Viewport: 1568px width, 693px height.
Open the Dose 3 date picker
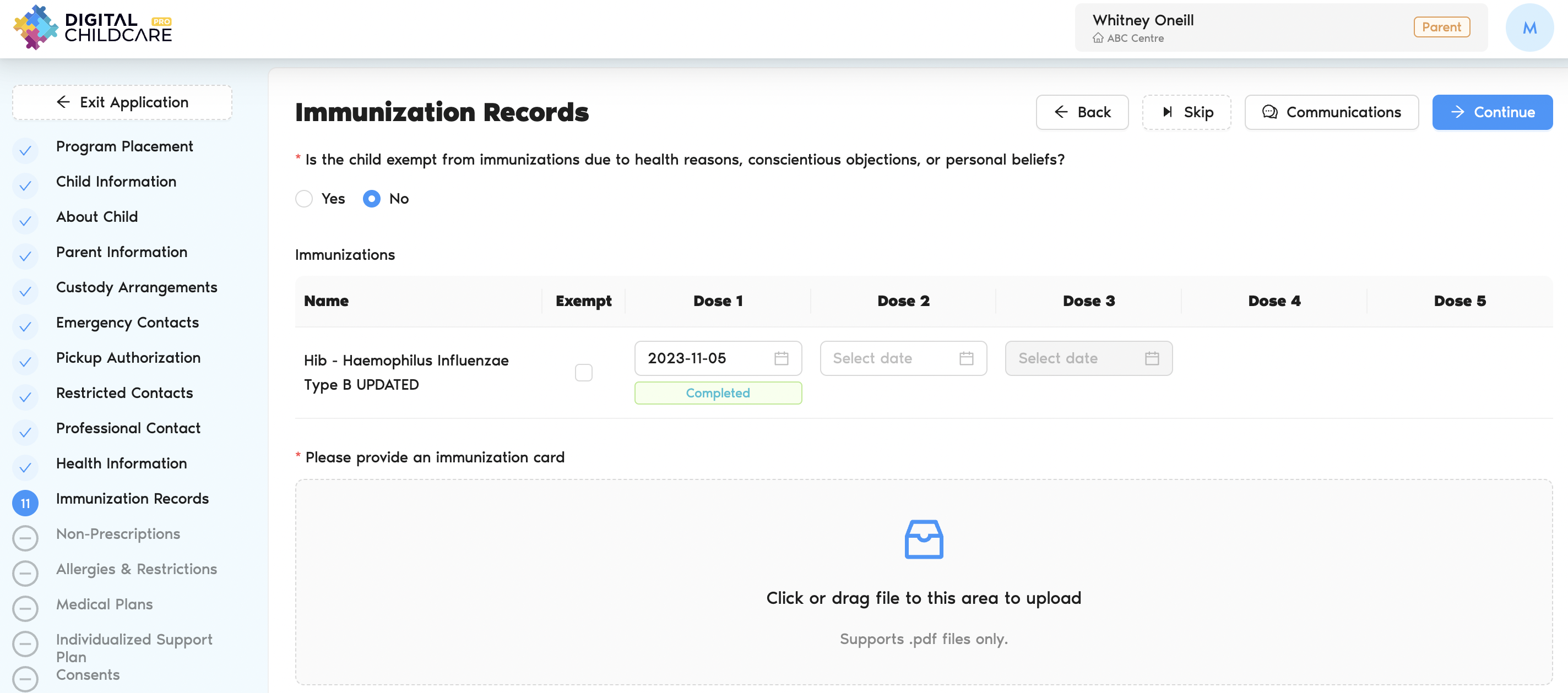coord(1075,358)
